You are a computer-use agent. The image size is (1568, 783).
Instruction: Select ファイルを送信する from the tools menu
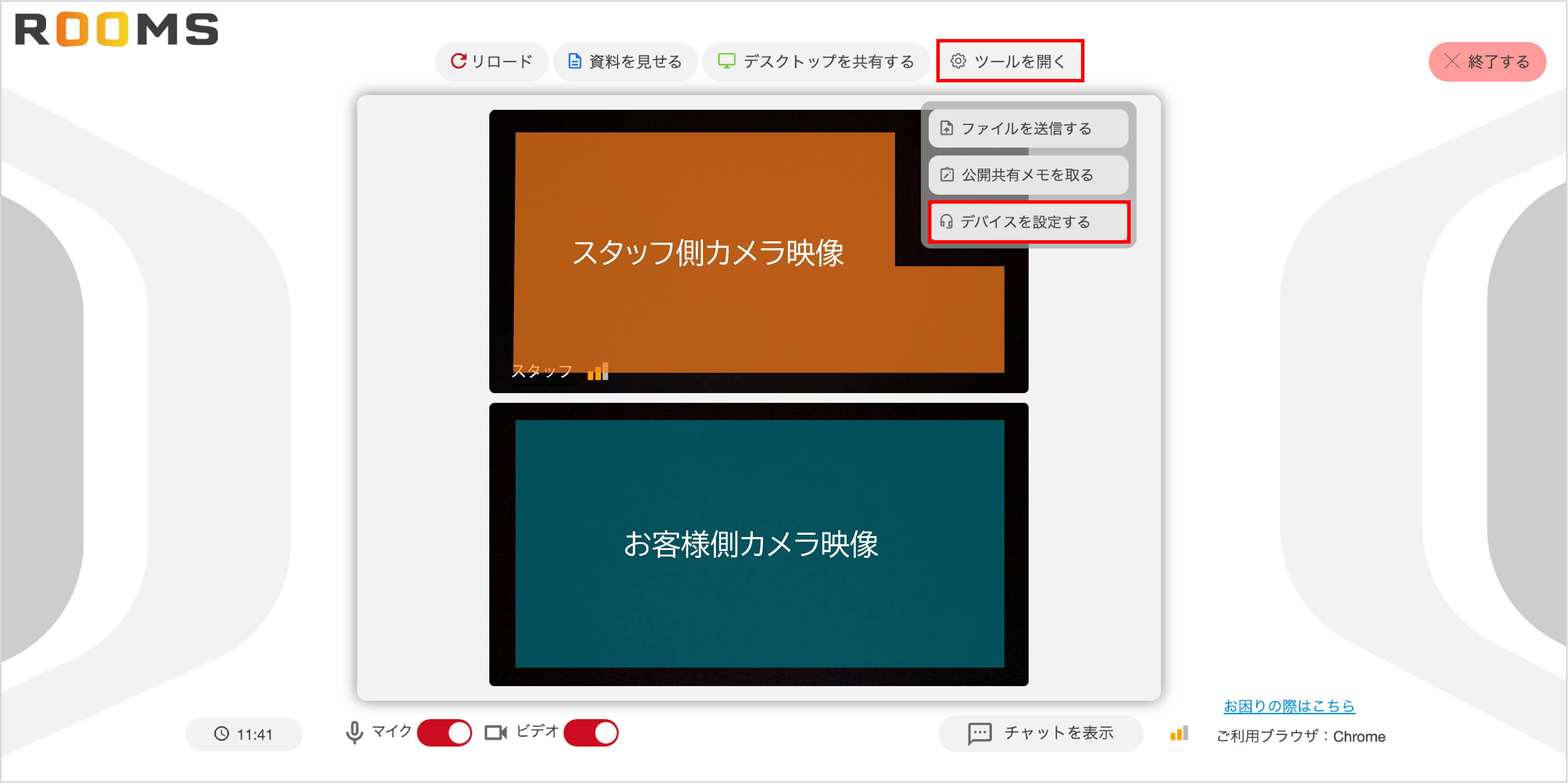tap(1027, 128)
